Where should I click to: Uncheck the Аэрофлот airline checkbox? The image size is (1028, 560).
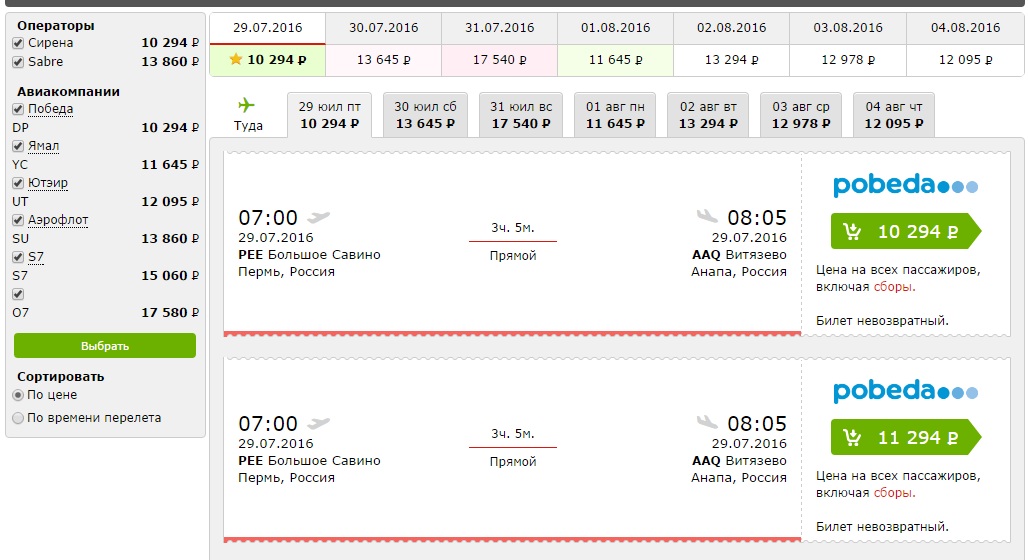[x=18, y=220]
